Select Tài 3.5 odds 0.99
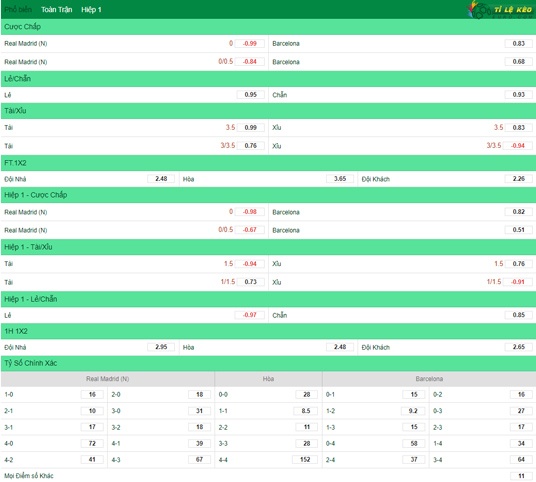Viewport: 536px width, 482px height. (x=251, y=127)
